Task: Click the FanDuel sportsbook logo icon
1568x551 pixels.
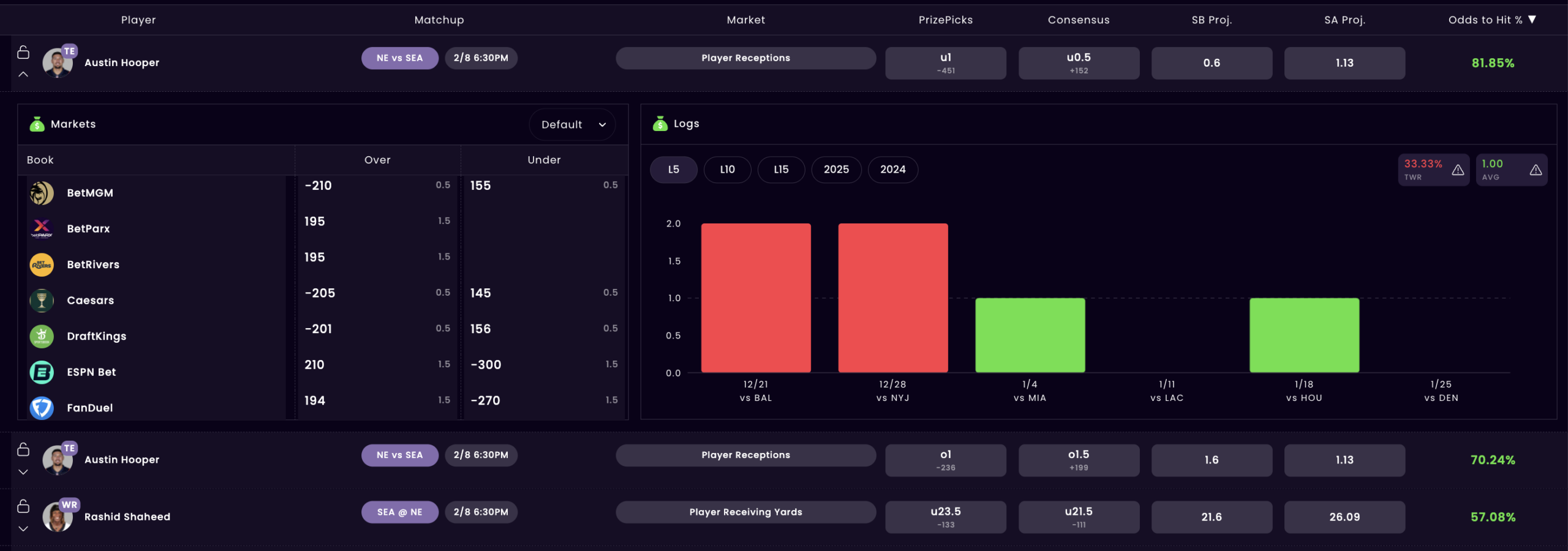Action: pos(42,408)
